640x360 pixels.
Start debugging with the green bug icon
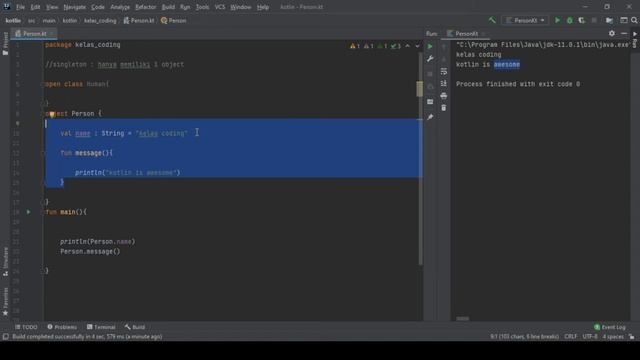570,20
